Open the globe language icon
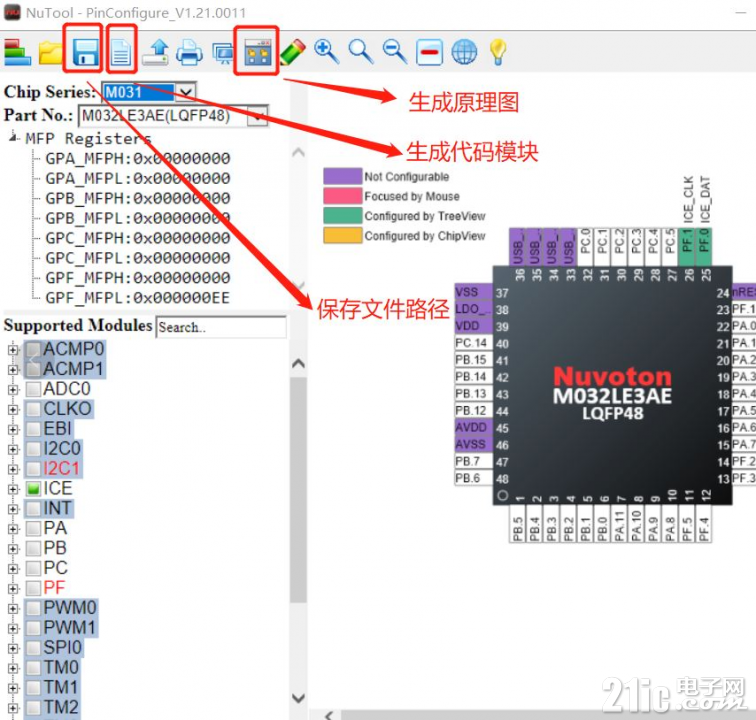The height and width of the screenshot is (720, 756). pos(464,52)
